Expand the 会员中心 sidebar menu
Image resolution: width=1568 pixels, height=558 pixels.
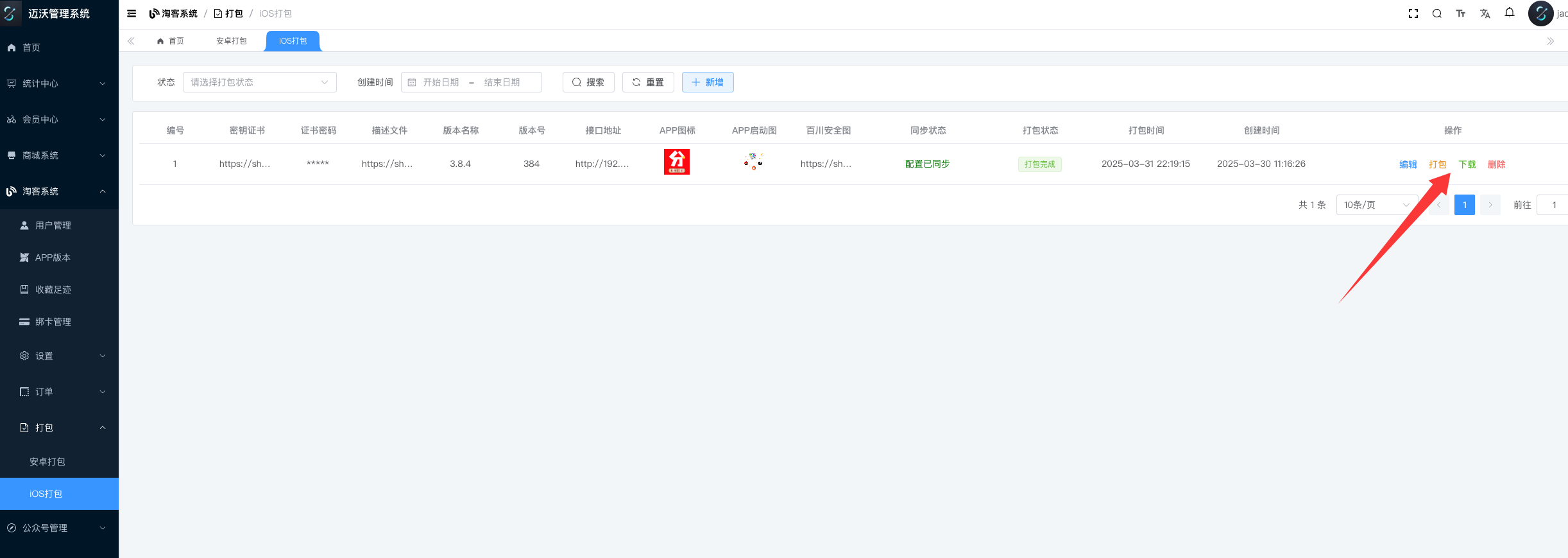(59, 119)
